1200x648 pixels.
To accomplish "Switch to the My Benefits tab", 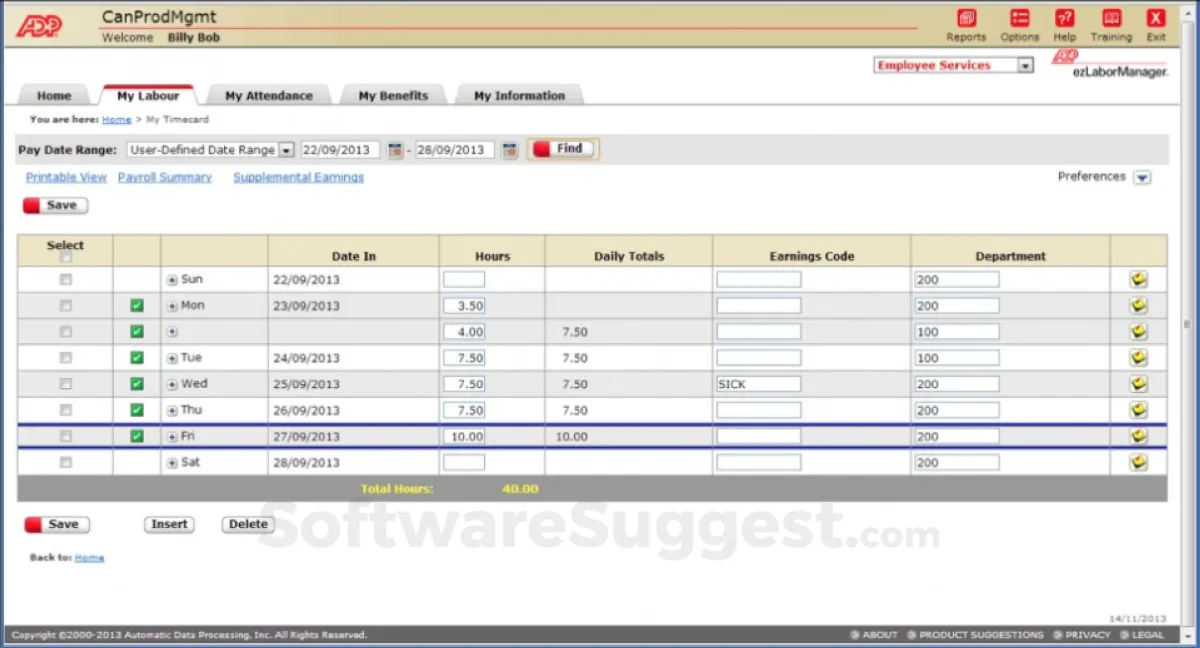I will click(x=394, y=96).
